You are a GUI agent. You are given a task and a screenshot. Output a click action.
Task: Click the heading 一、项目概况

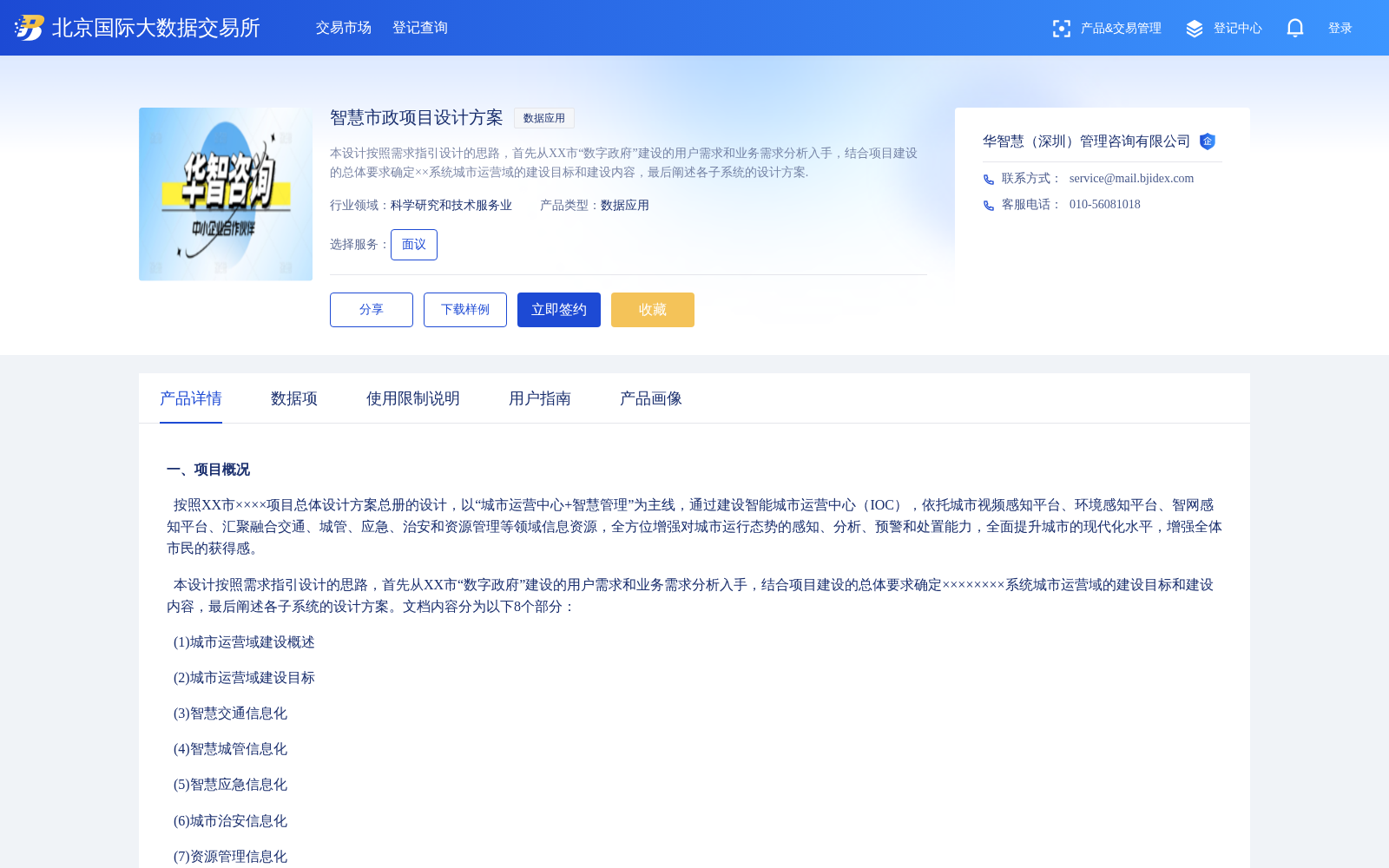[208, 470]
